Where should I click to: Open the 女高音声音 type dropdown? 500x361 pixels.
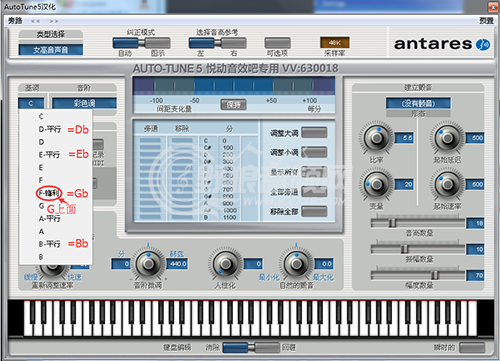51,50
